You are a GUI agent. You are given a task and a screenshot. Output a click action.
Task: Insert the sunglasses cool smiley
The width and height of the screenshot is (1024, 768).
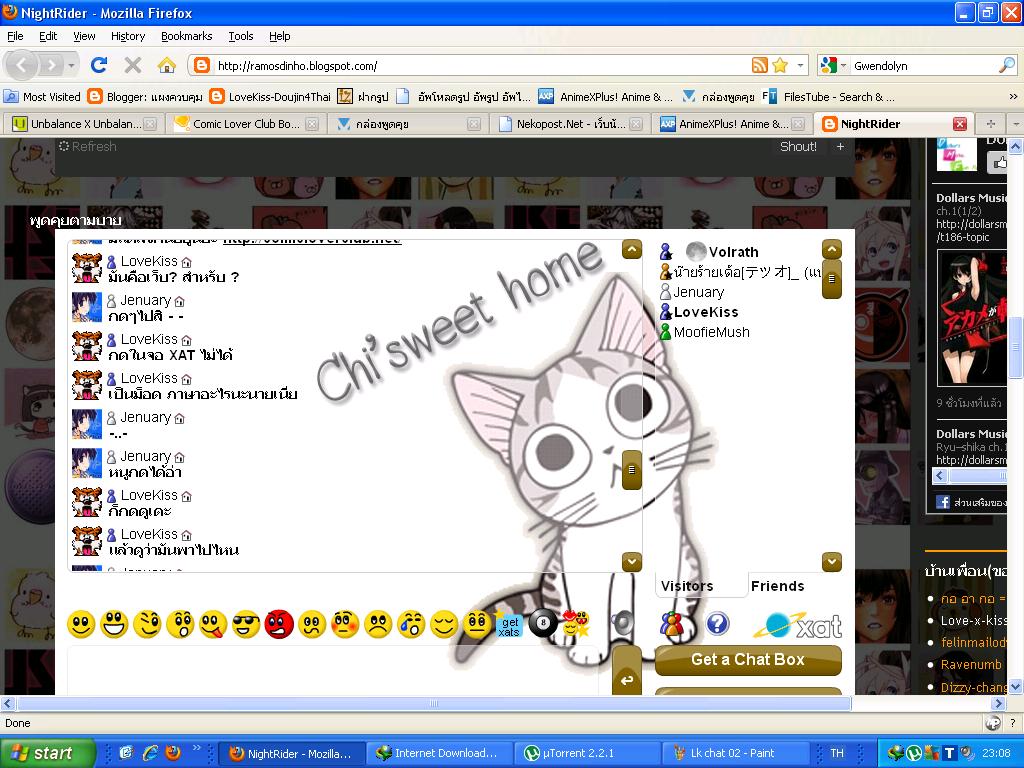click(x=246, y=624)
